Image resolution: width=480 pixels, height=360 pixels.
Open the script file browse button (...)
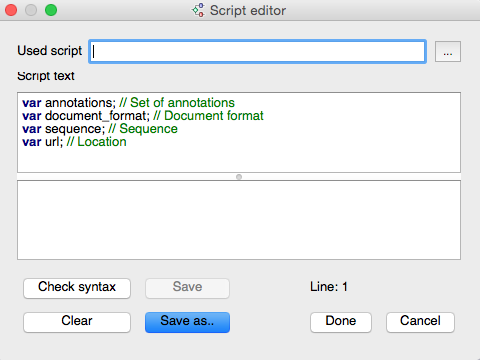point(448,52)
